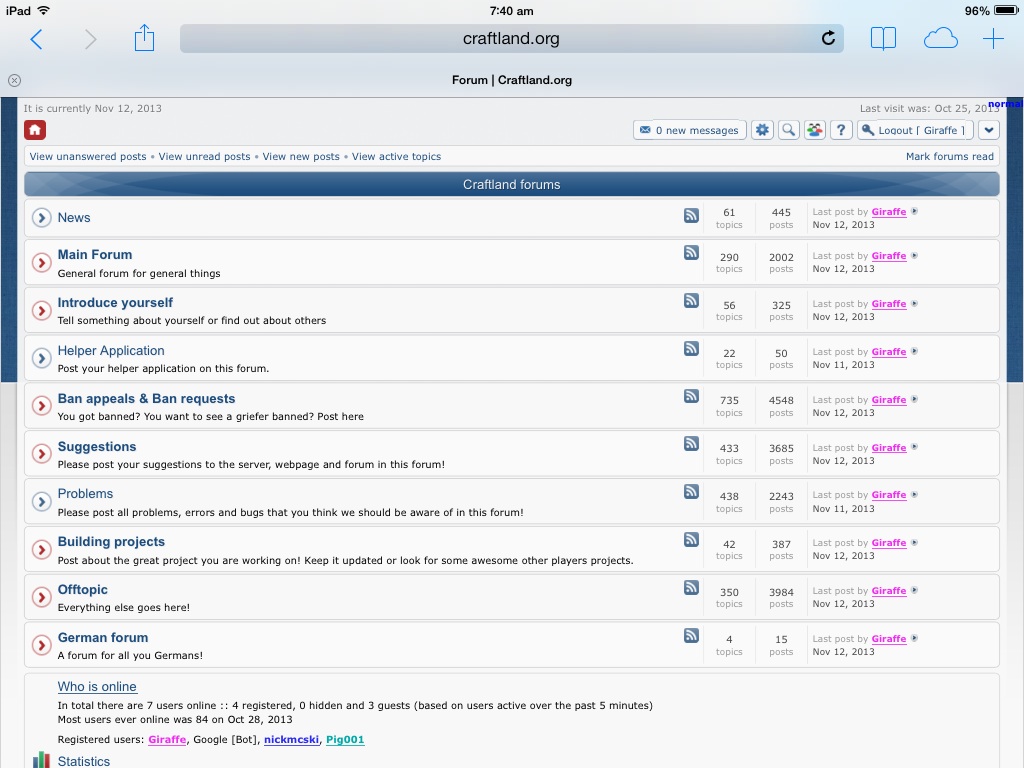
Task: Click the red unread icon beside Suggestions
Action: tap(41, 454)
